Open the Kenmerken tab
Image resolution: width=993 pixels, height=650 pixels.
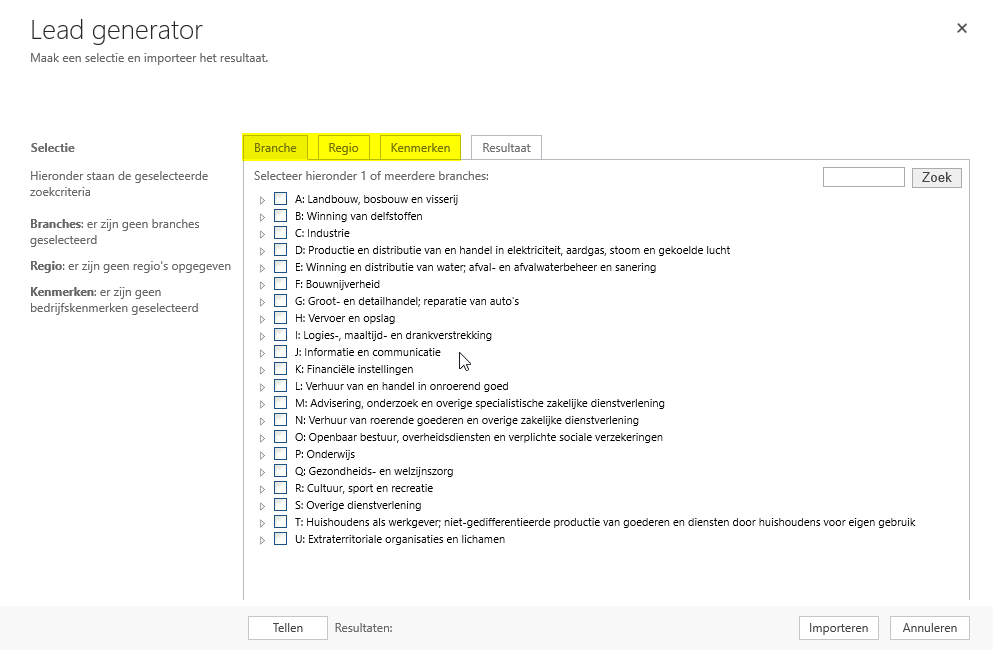[420, 148]
